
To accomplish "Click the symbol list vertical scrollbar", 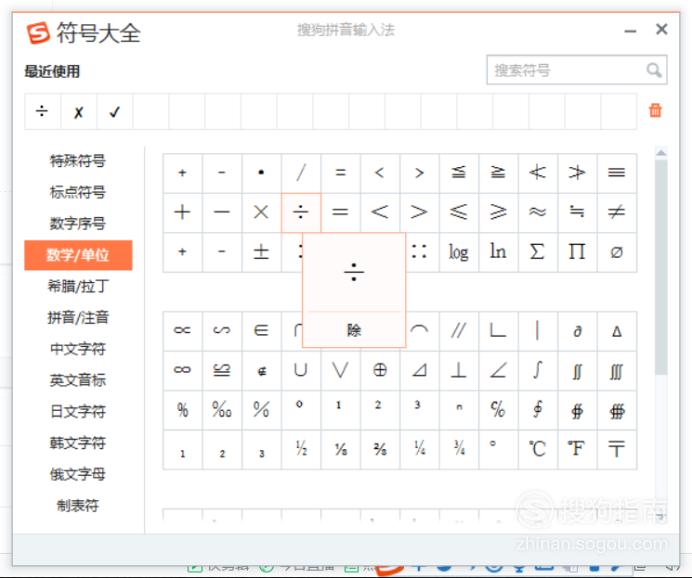I will pyautogui.click(x=661, y=268).
